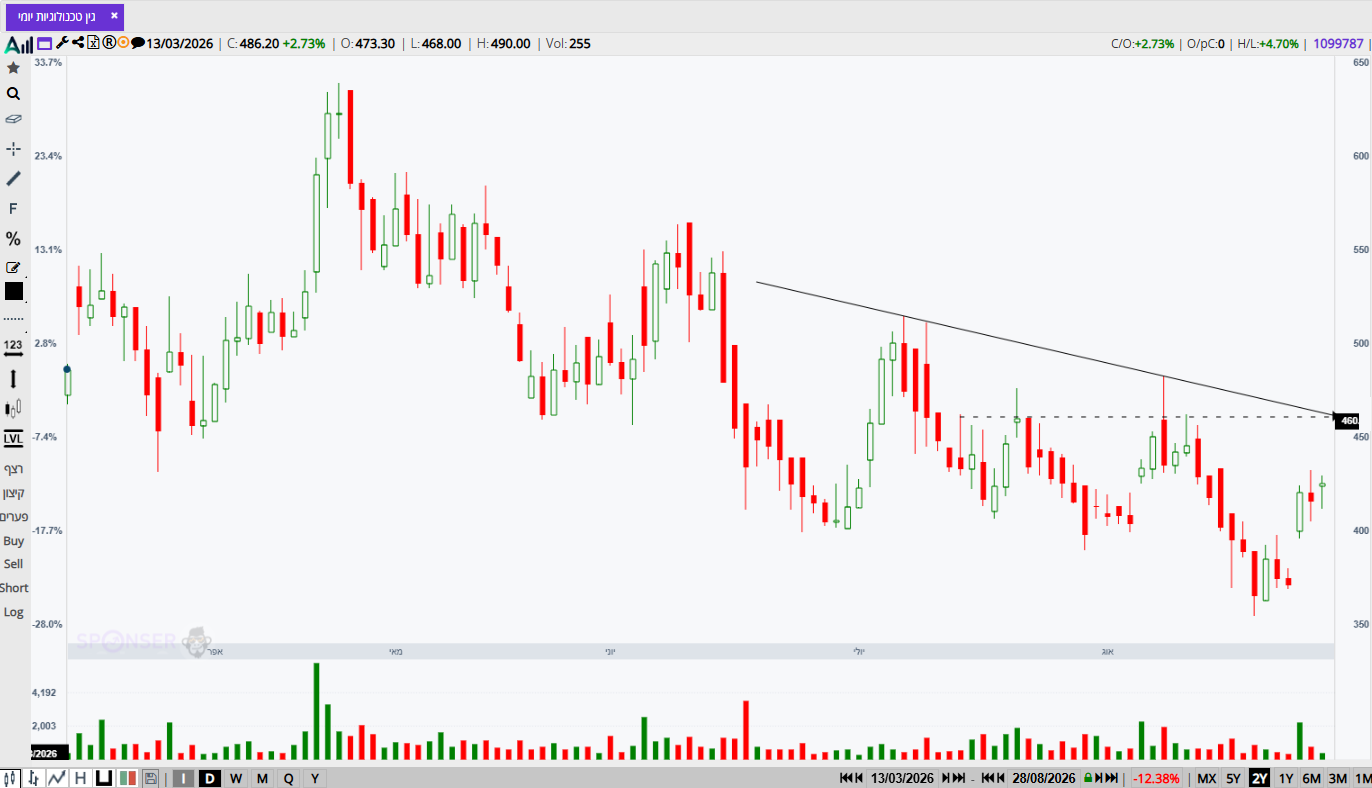This screenshot has width=1372, height=788.
Task: Click the circled R icon
Action: [109, 43]
